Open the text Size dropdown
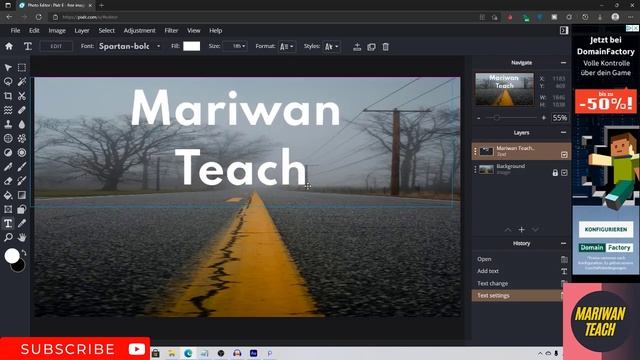640x360 pixels. [235, 46]
